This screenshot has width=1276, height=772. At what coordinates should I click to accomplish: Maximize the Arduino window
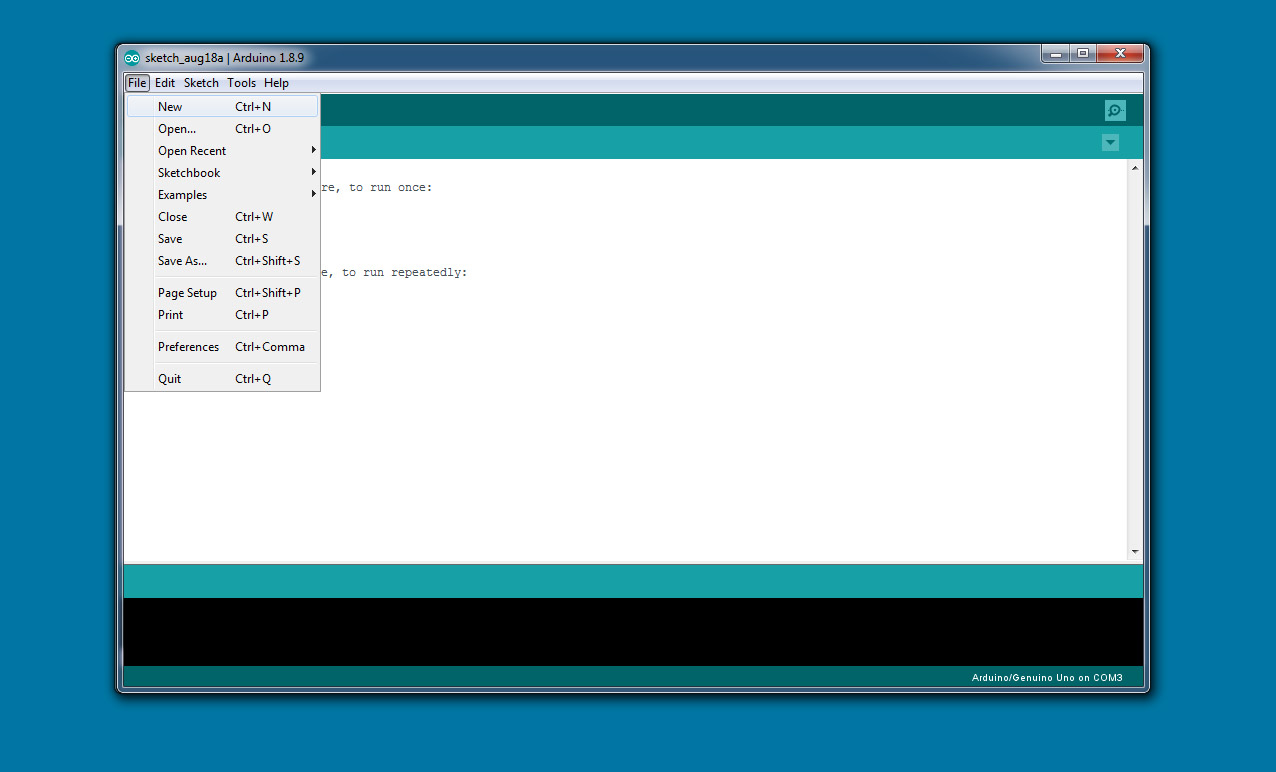point(1082,53)
